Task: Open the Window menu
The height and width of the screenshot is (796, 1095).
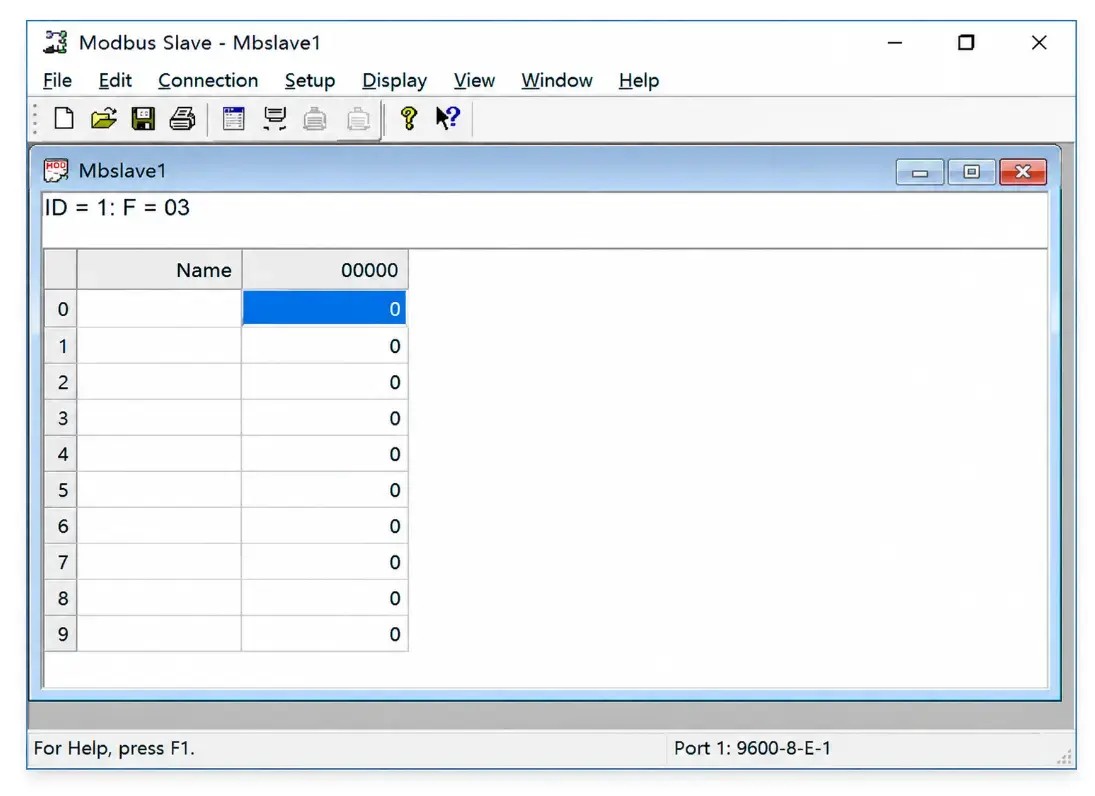Action: [x=557, y=81]
